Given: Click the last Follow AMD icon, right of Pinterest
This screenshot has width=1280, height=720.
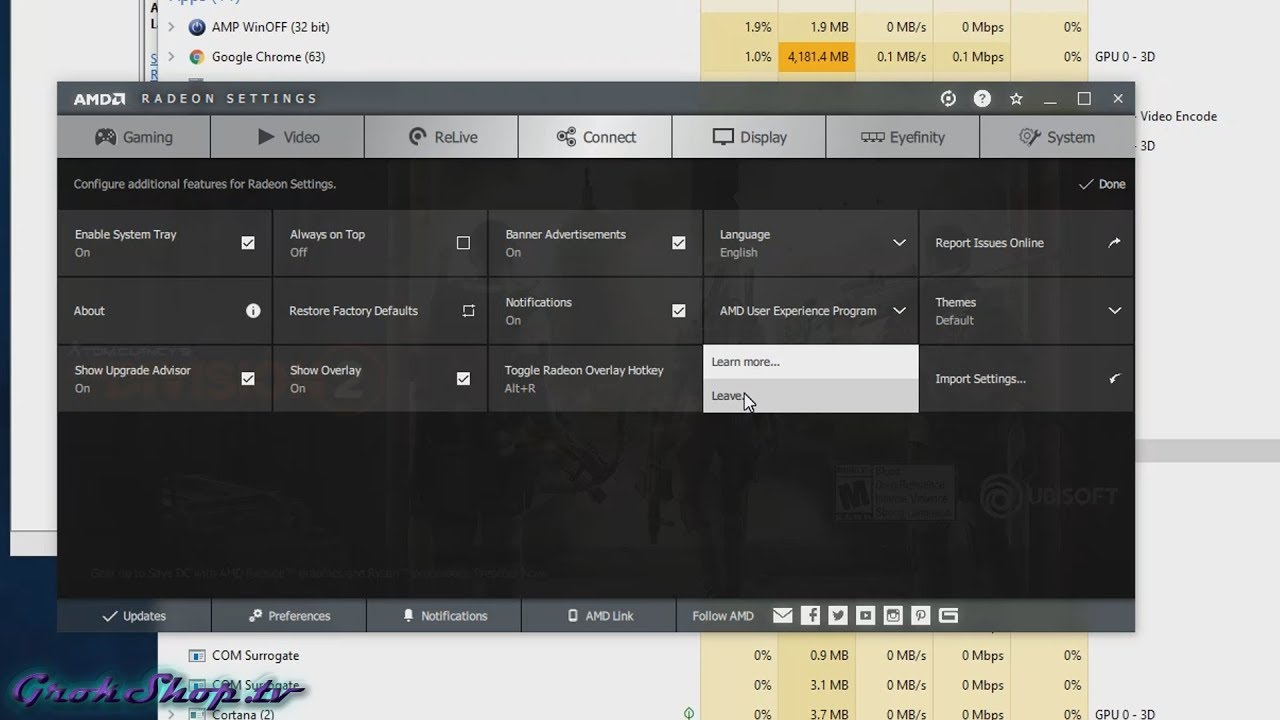Looking at the screenshot, I should click(x=949, y=616).
